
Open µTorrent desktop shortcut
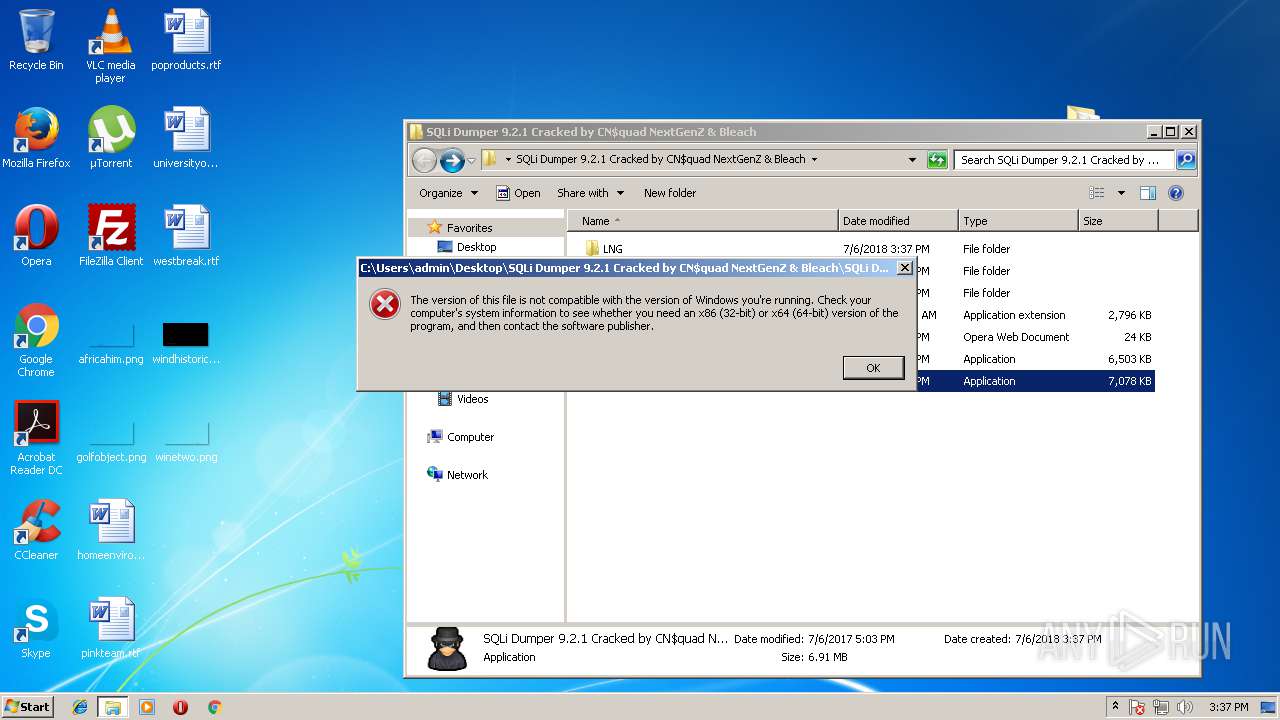(110, 138)
